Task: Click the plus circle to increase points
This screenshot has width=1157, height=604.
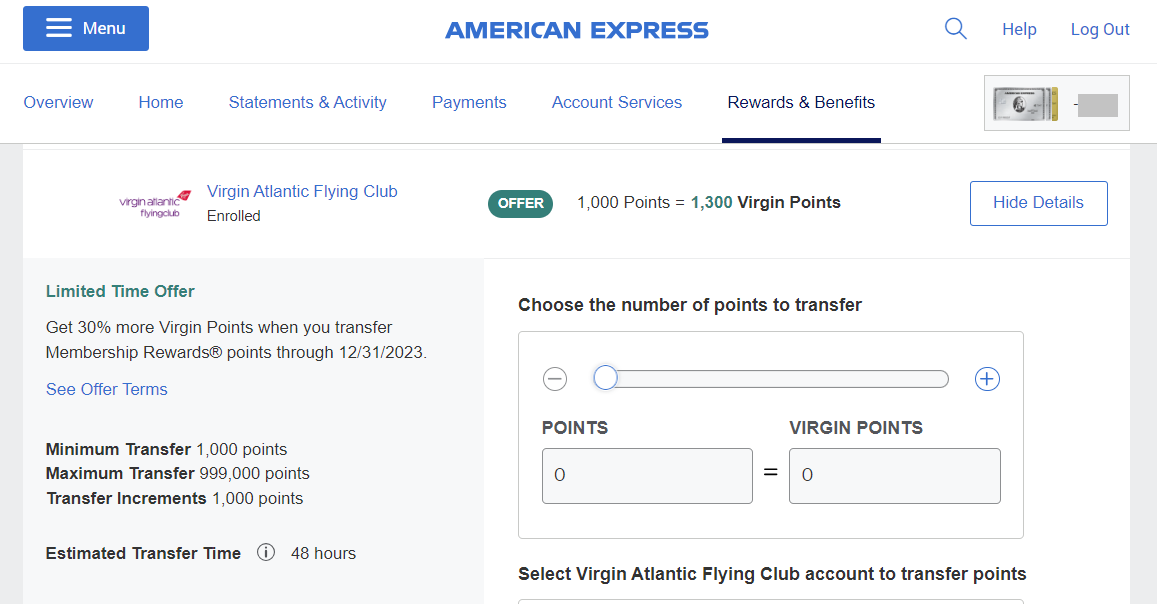Action: (987, 379)
